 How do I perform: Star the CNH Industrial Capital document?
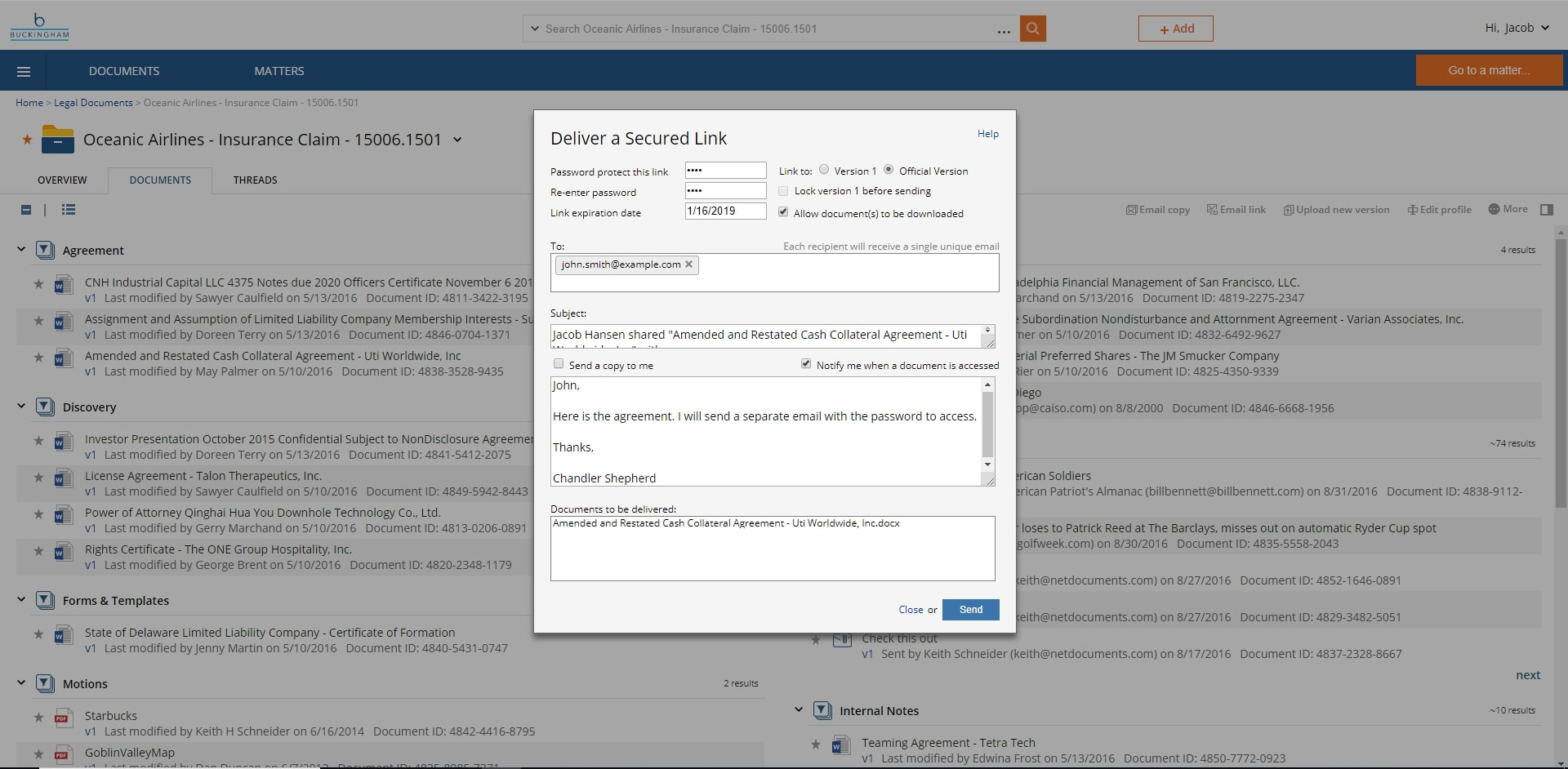tap(38, 284)
